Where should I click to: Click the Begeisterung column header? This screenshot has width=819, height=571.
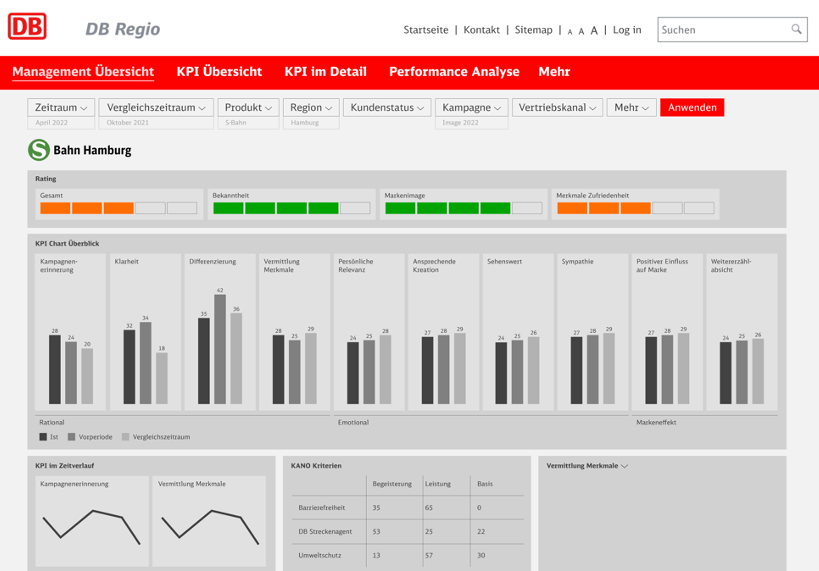coord(392,484)
